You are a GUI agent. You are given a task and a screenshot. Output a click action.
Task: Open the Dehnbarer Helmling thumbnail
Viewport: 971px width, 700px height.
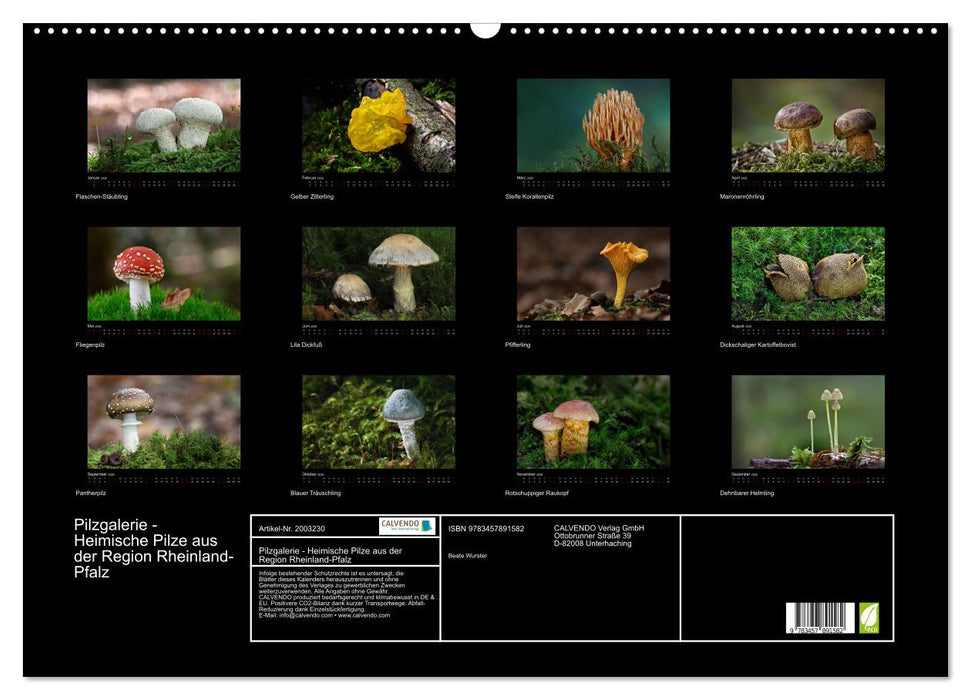point(808,422)
